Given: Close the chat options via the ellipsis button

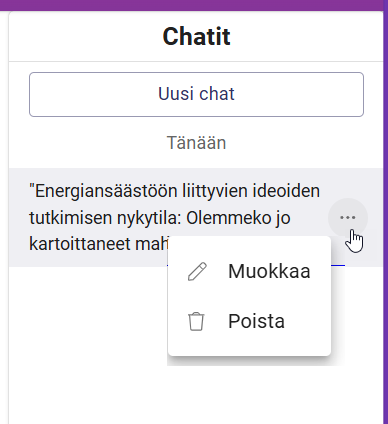Looking at the screenshot, I should point(348,218).
